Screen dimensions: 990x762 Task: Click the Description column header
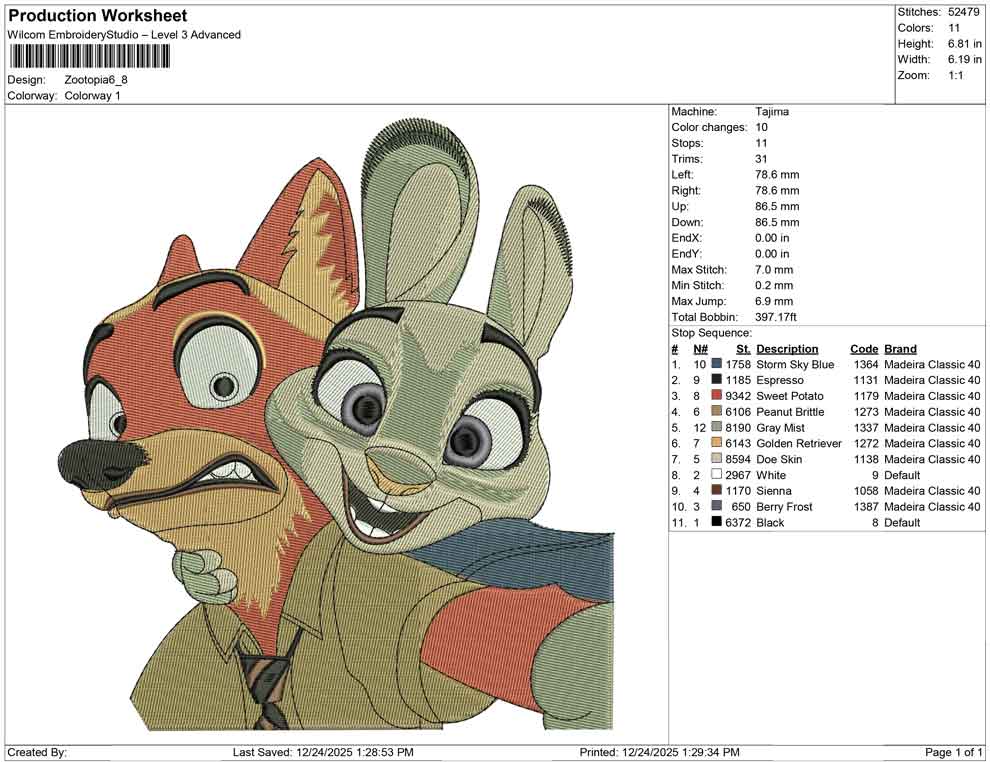pos(789,348)
